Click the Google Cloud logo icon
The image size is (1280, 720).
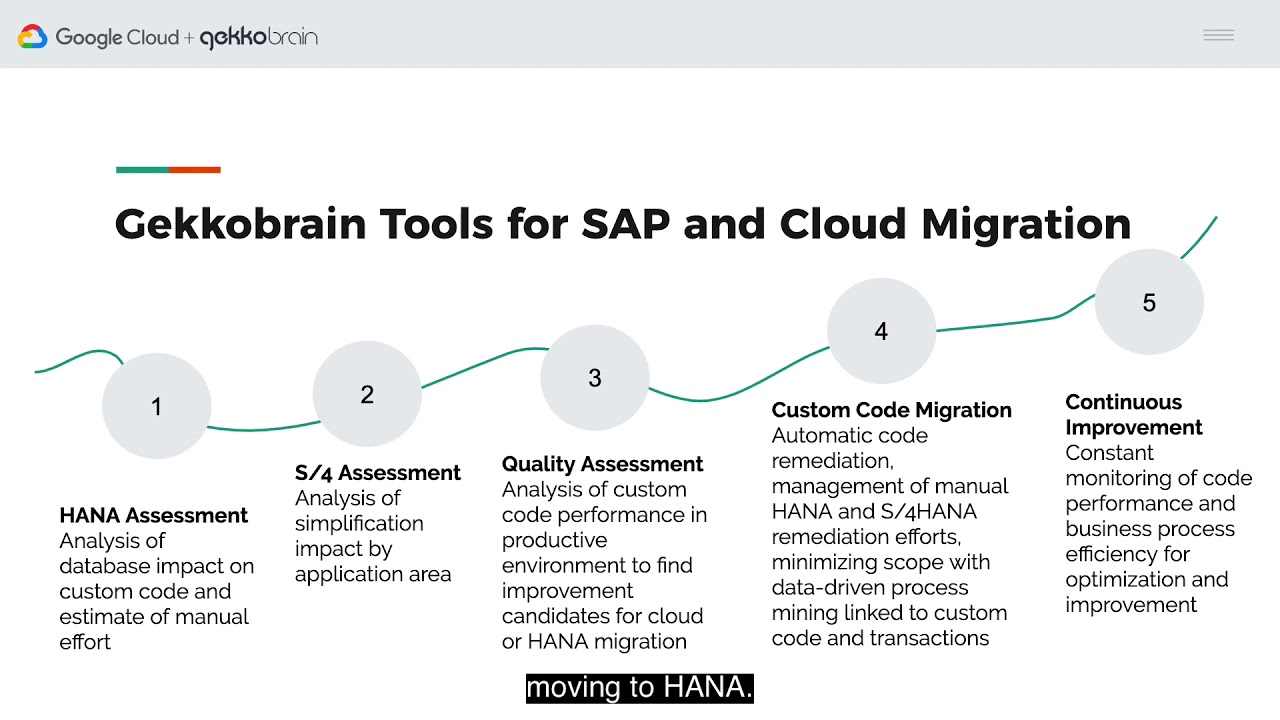coord(32,37)
